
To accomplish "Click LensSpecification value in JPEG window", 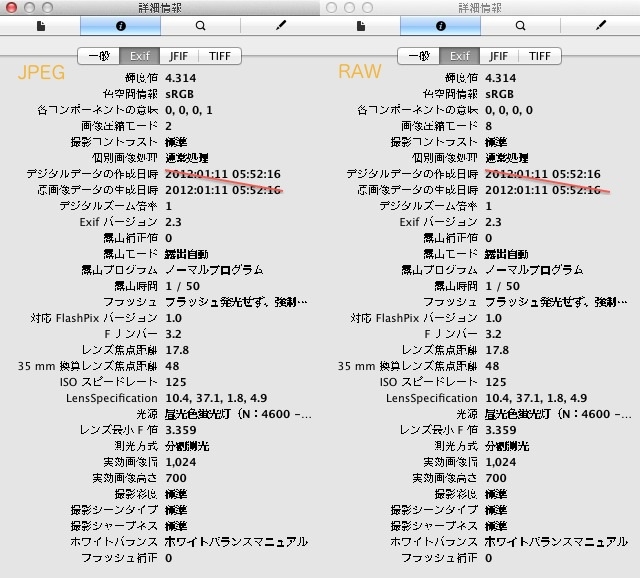I will click(x=216, y=398).
